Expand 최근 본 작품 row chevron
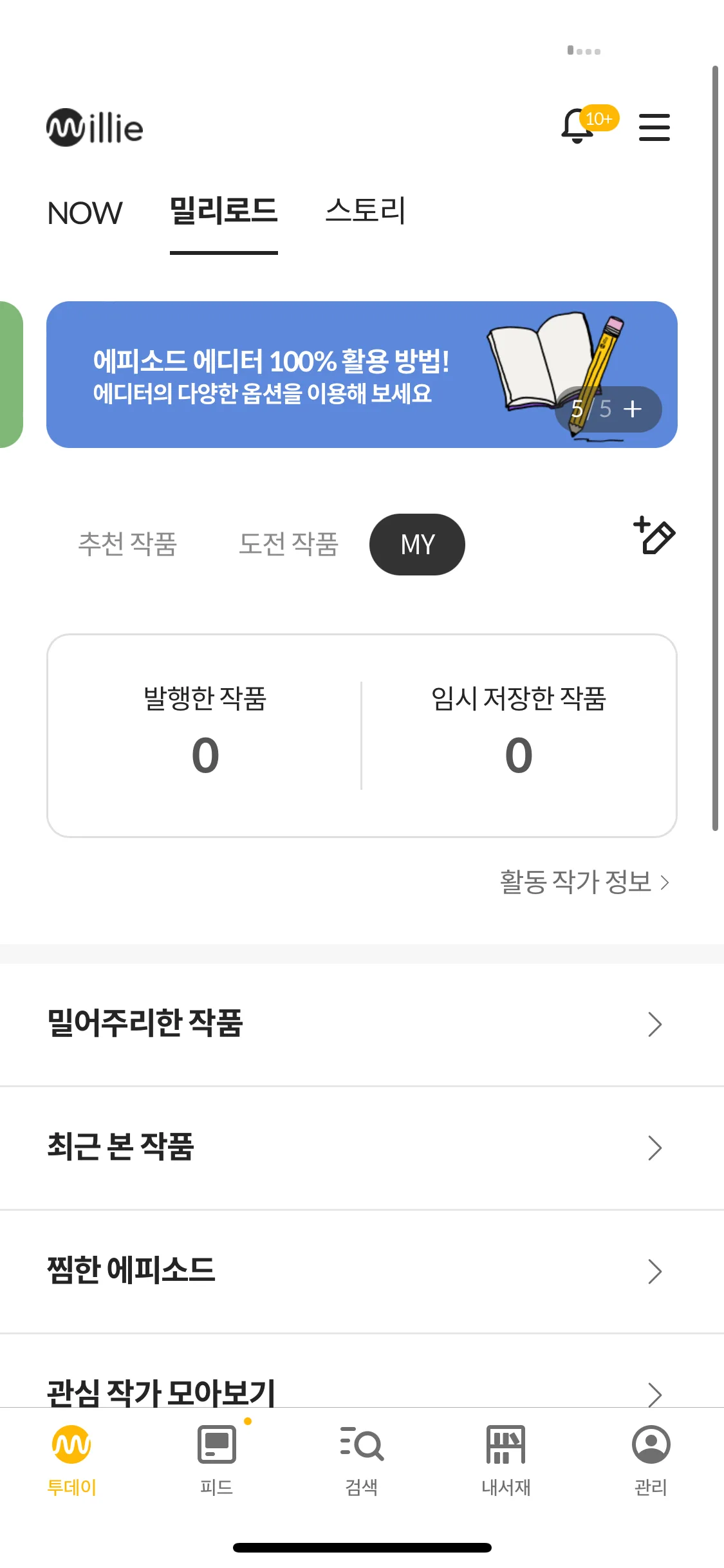 [654, 1148]
